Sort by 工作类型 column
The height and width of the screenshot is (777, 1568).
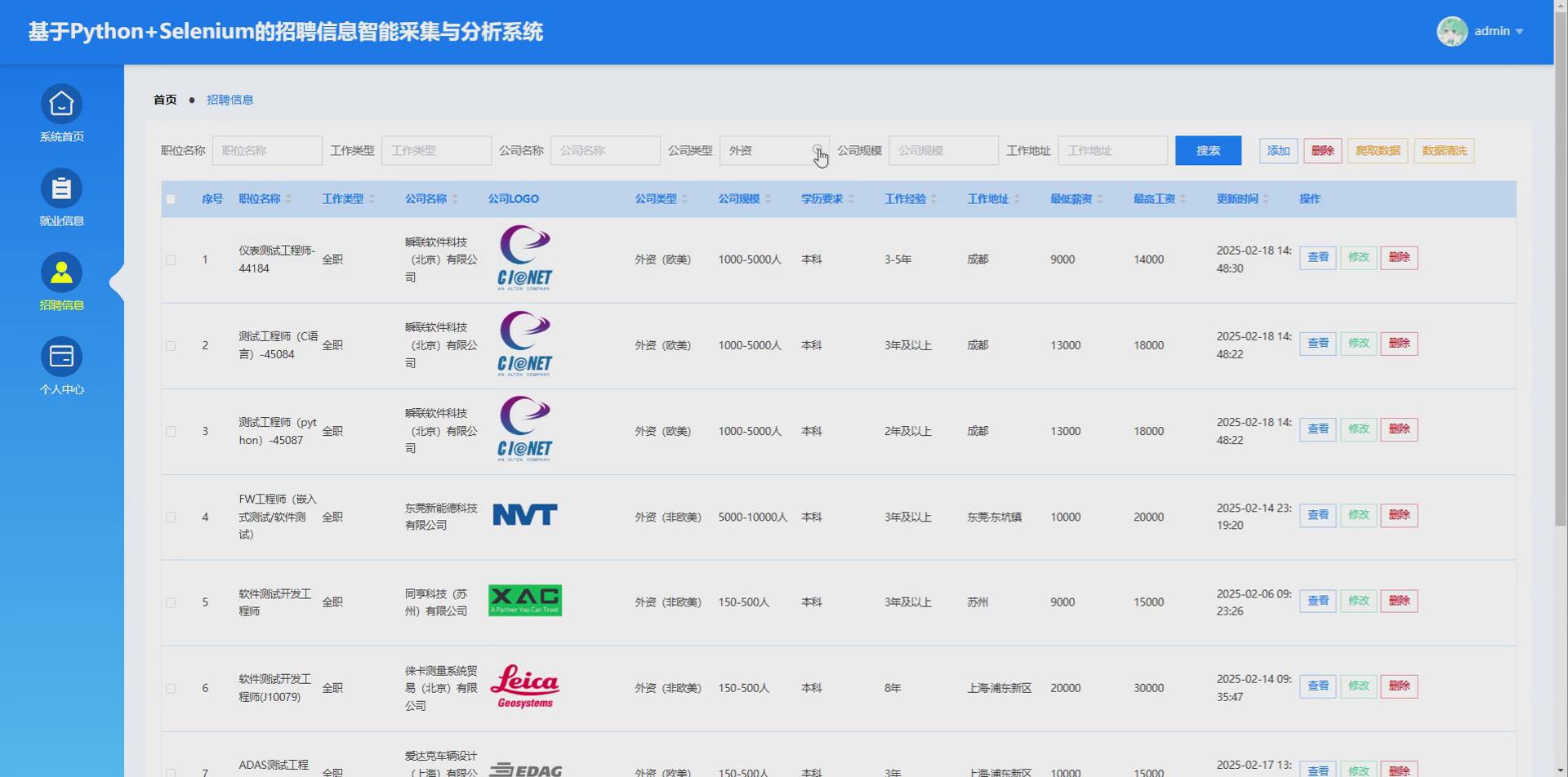[372, 199]
